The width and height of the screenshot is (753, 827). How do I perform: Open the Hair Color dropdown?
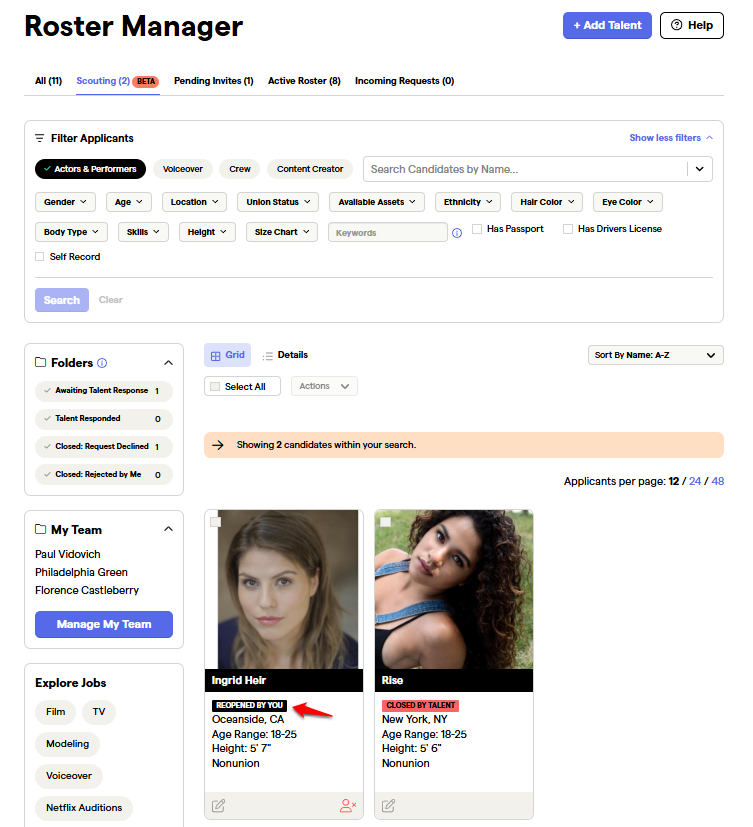547,202
